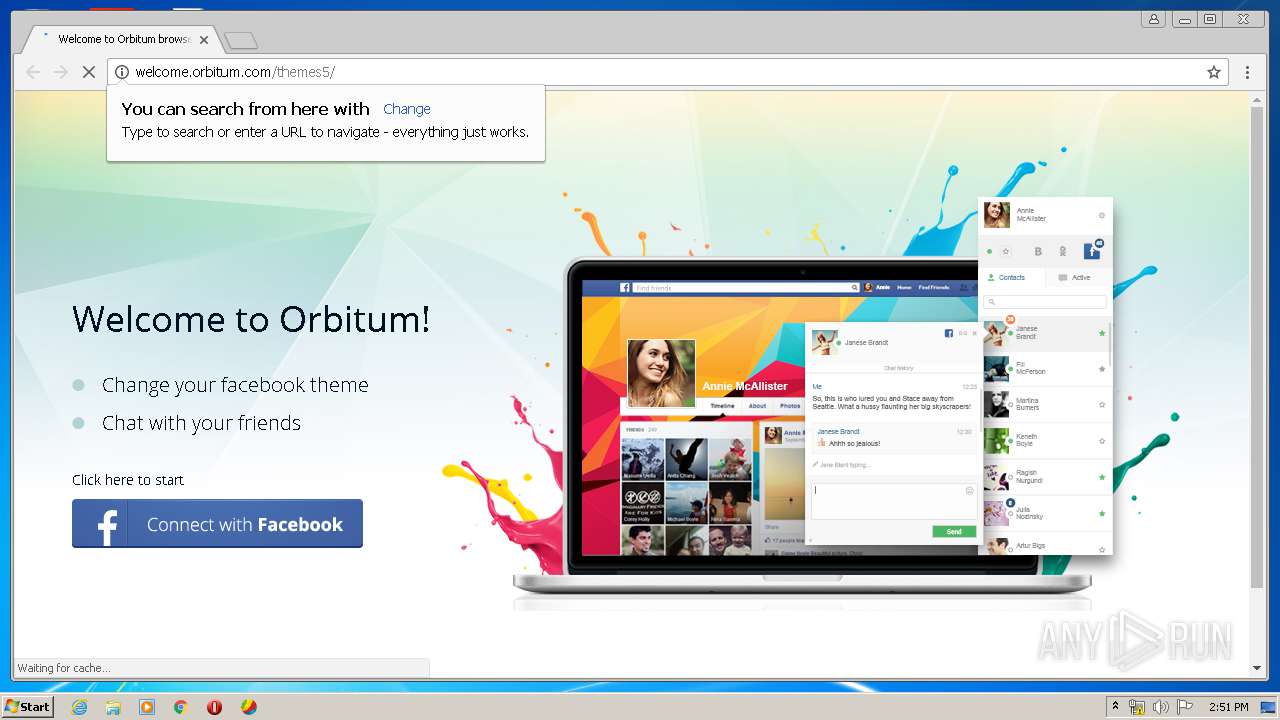This screenshot has width=1280, height=720.
Task: Click Annie McAllister profile photo on laptop
Action: pyautogui.click(x=661, y=373)
